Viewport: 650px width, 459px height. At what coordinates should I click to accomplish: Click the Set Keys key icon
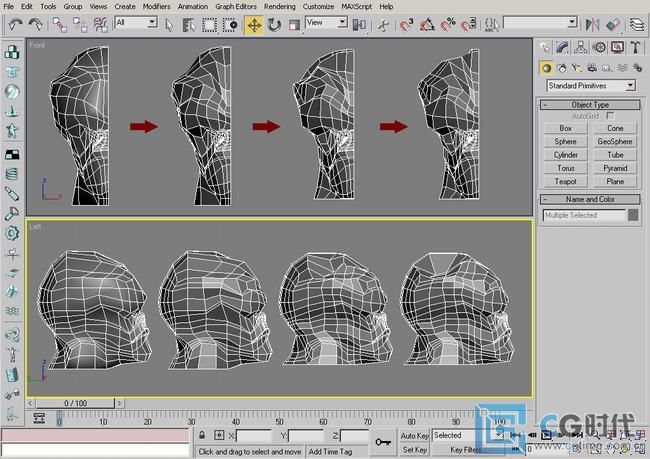(x=383, y=442)
